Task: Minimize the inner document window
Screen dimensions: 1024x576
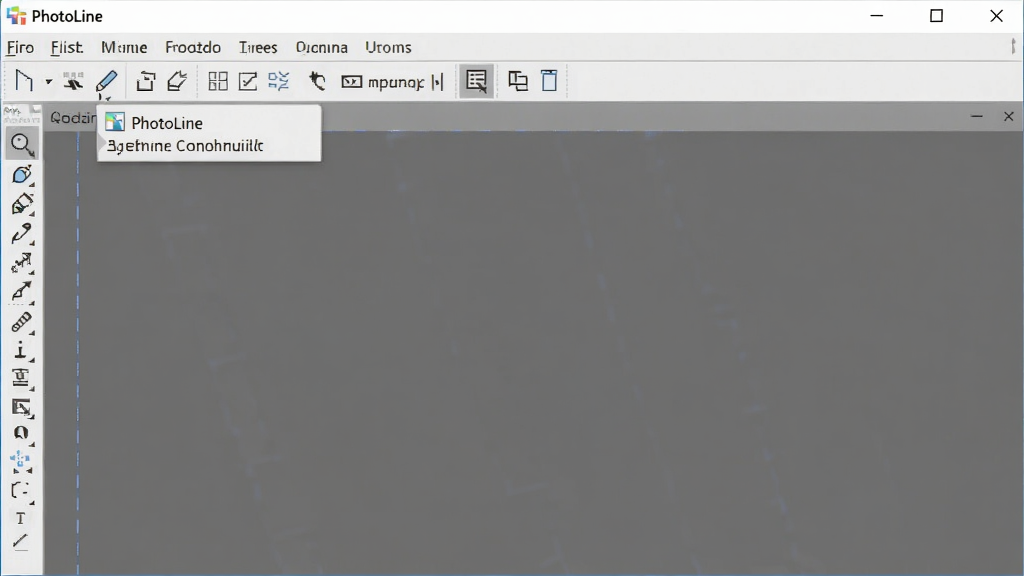Action: coord(976,117)
